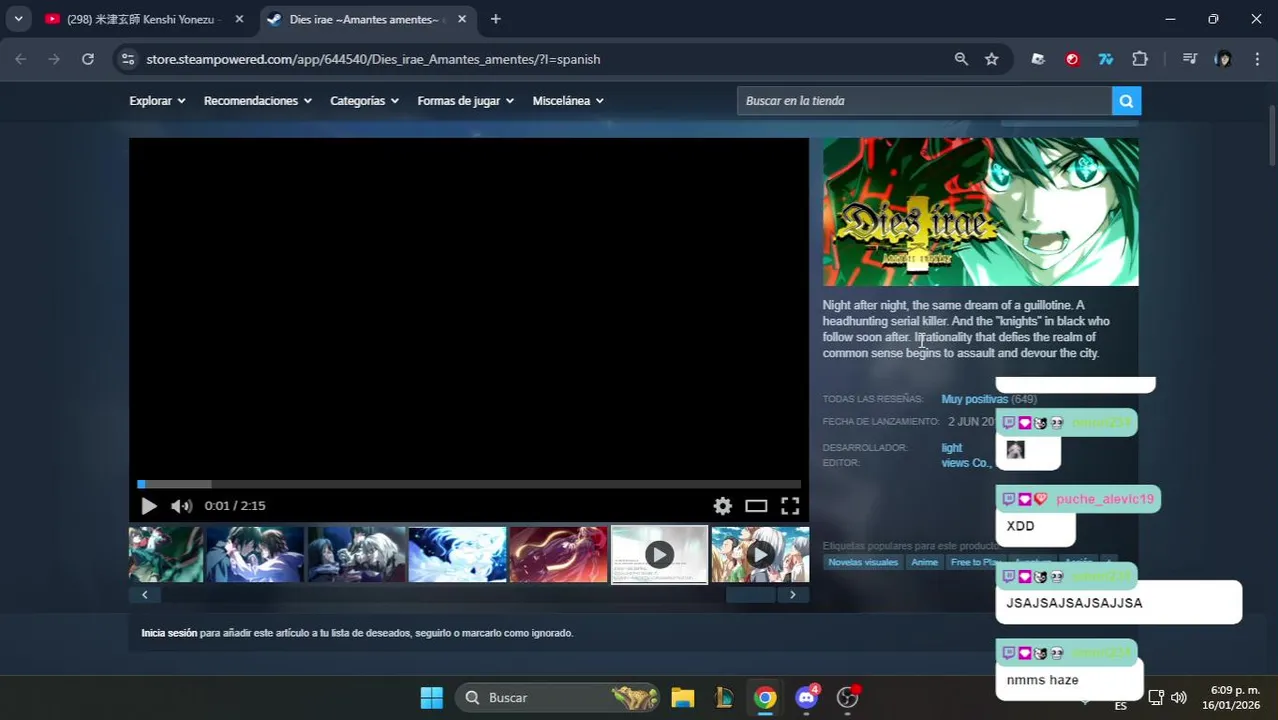Viewport: 1278px width, 720px height.
Task: Click the 'XDD' chat message
Action: [x=1020, y=526]
